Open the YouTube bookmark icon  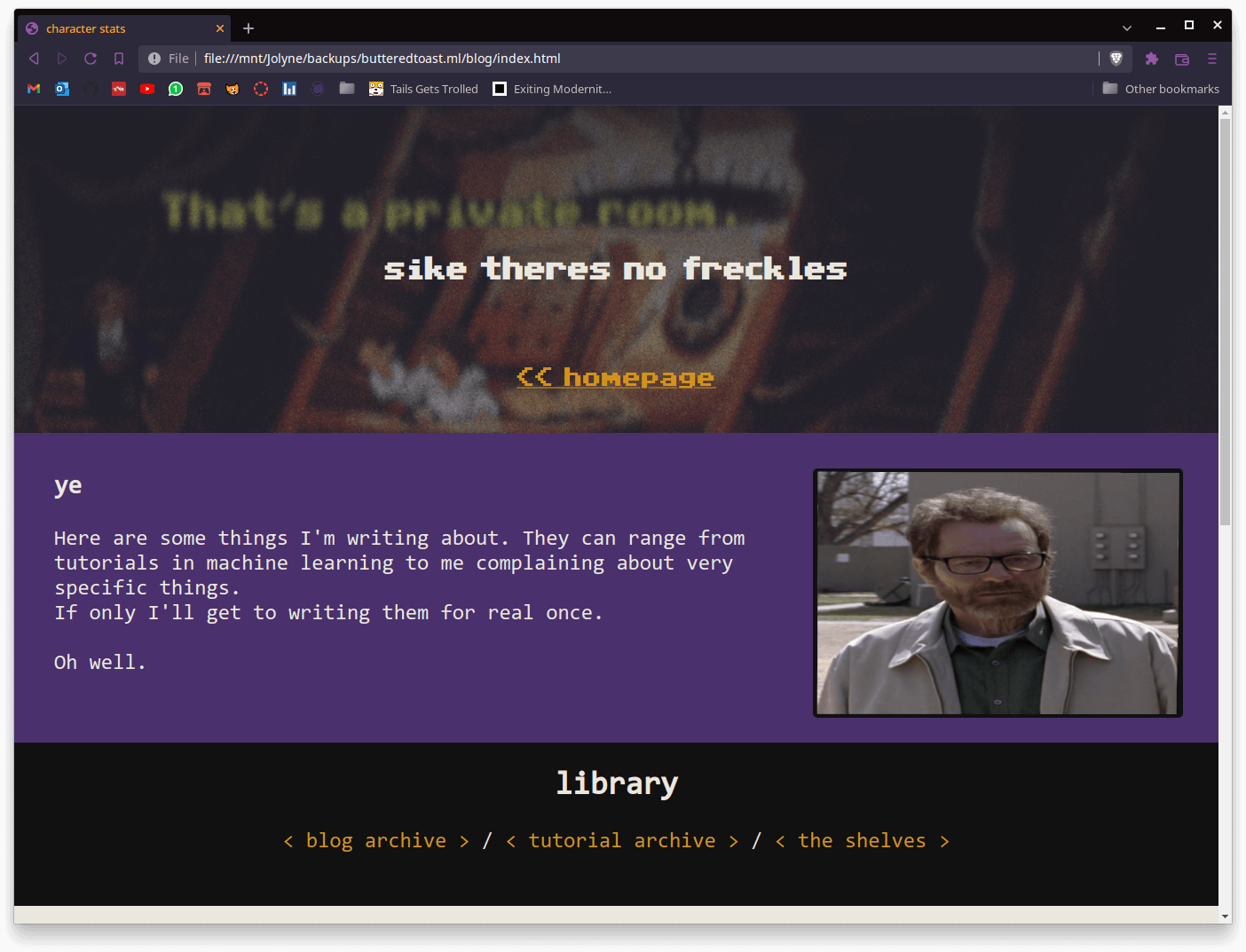click(147, 89)
